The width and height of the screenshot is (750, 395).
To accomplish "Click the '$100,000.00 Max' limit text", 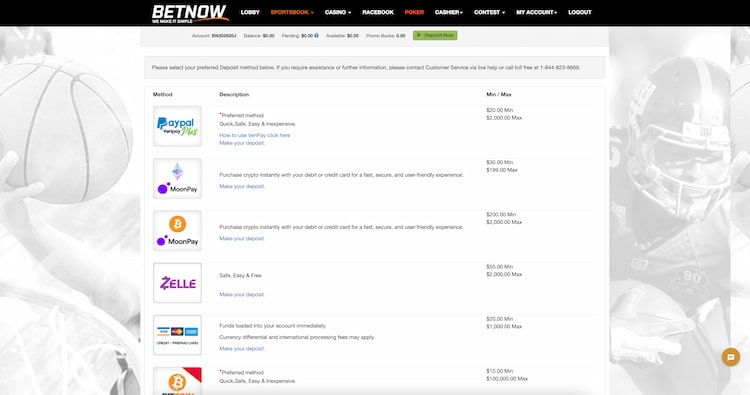I will click(507, 379).
